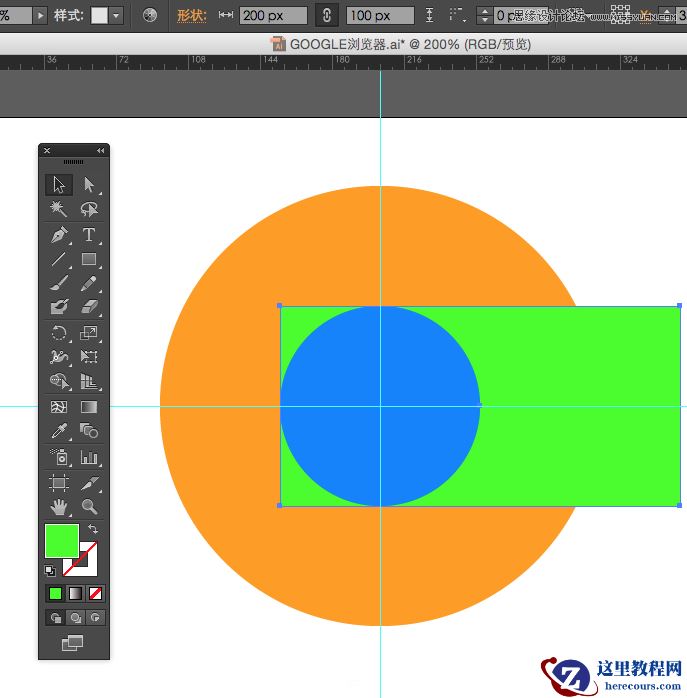Toggle constrain width and height proportions
The height and width of the screenshot is (698, 687).
327,16
